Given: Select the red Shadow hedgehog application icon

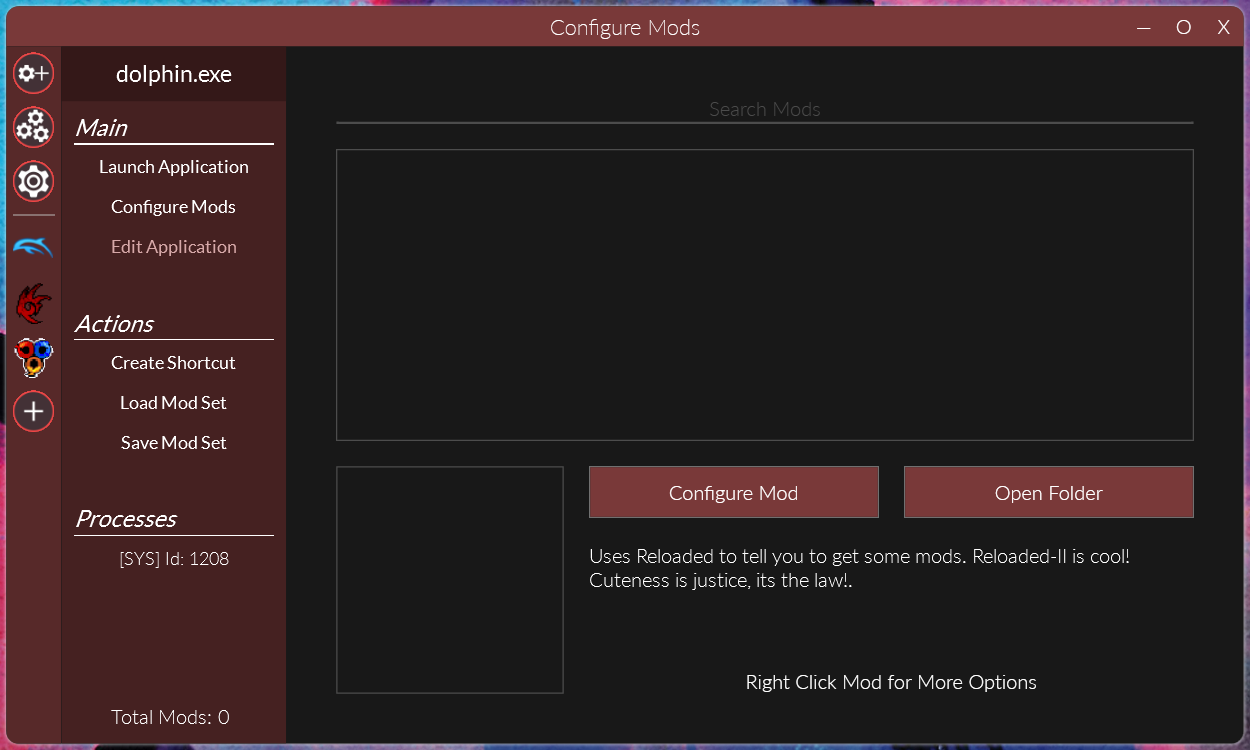Looking at the screenshot, I should click(33, 303).
